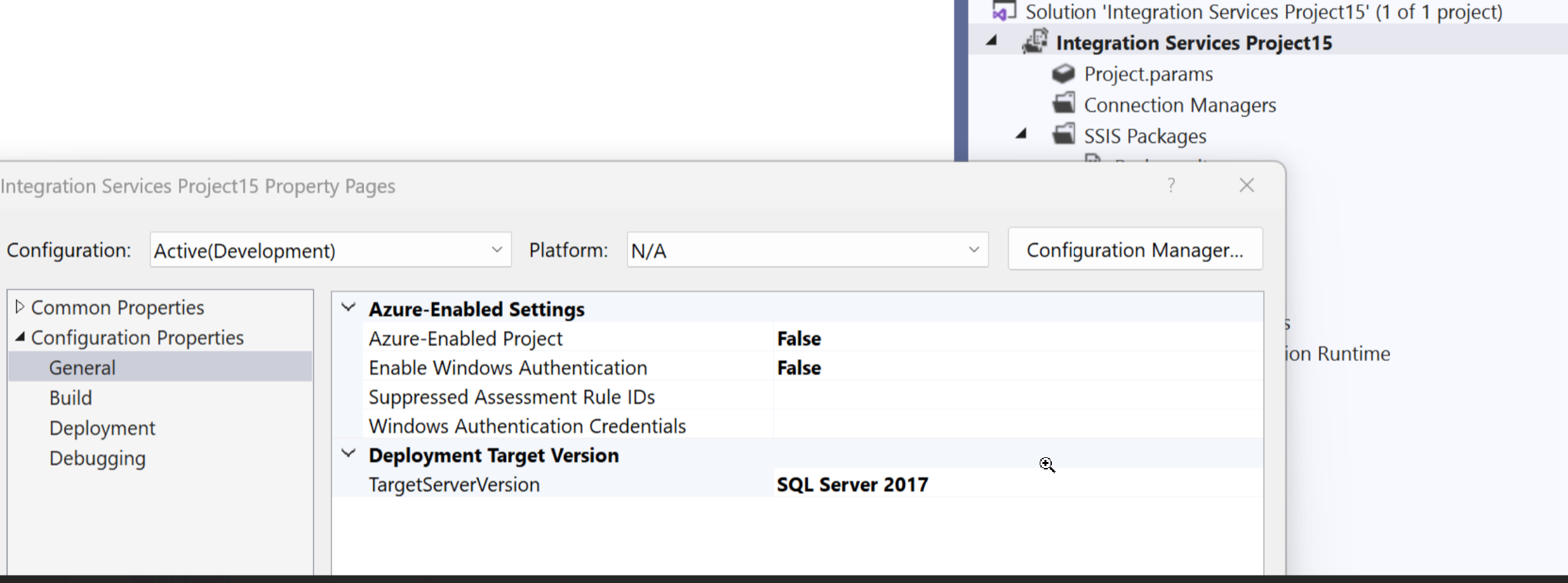Click the Integration Services Project15 project icon
Image resolution: width=1568 pixels, height=583 pixels.
[1035, 42]
